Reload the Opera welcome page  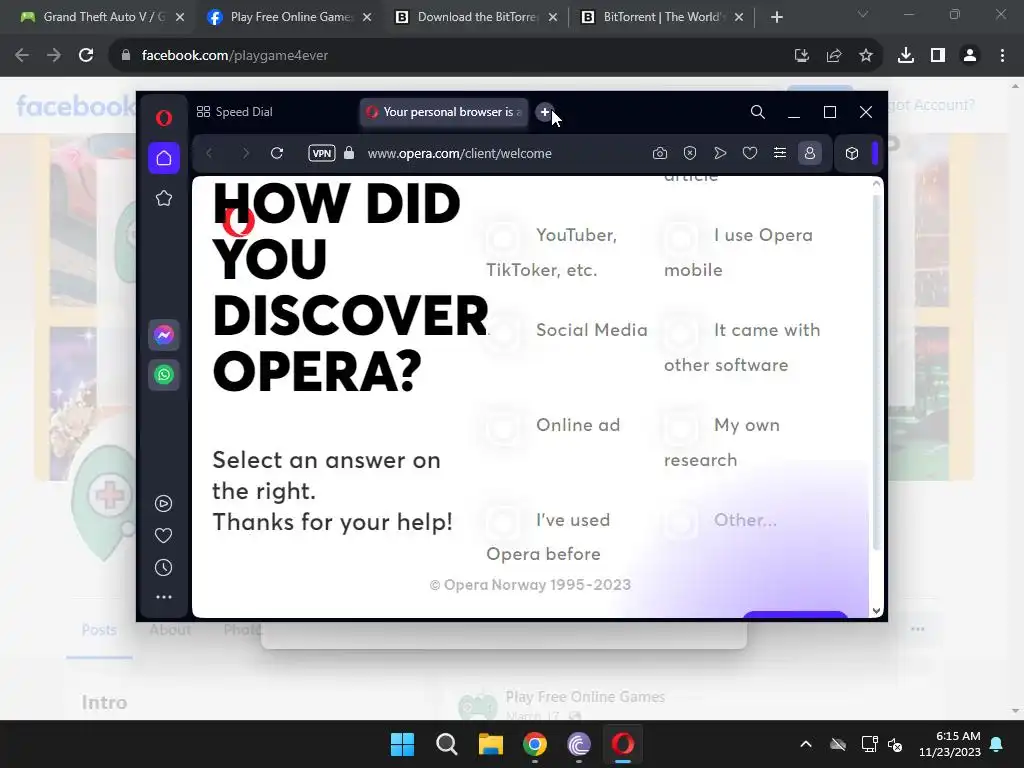point(277,153)
